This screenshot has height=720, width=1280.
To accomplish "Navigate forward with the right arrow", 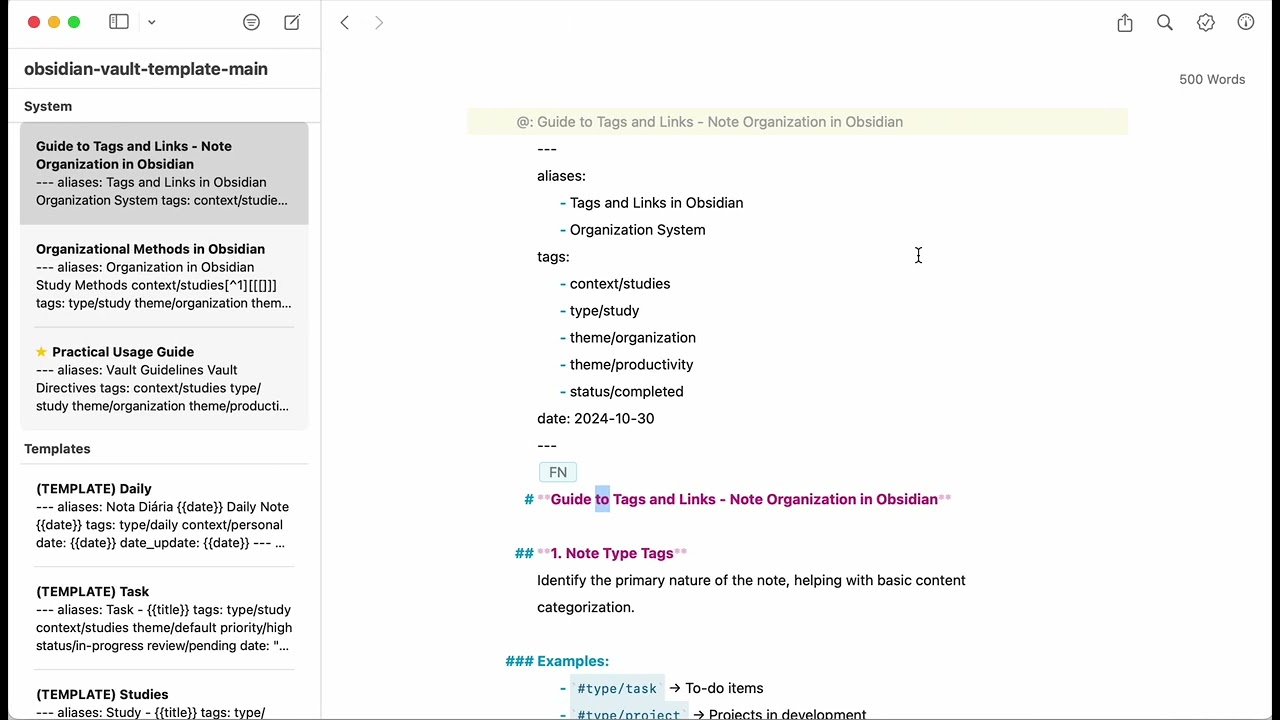I will tap(379, 22).
